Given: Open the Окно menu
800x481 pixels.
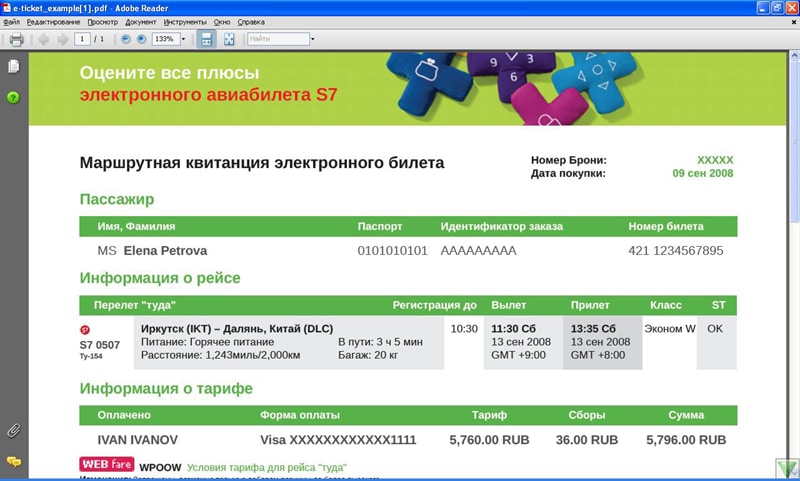Looking at the screenshot, I should (222, 22).
